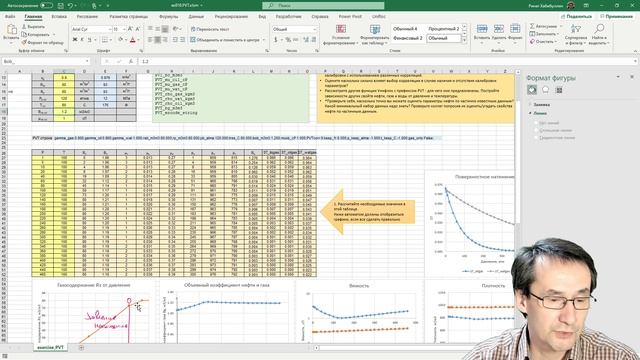Viewport: 640px width, 360px height.
Task: Click Wrap Text (Переносить текст)
Action: click(x=210, y=29)
